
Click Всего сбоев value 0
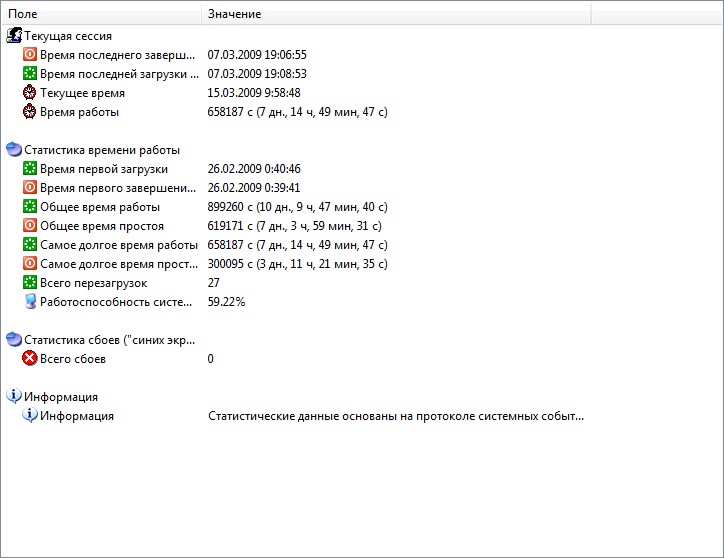coord(211,358)
